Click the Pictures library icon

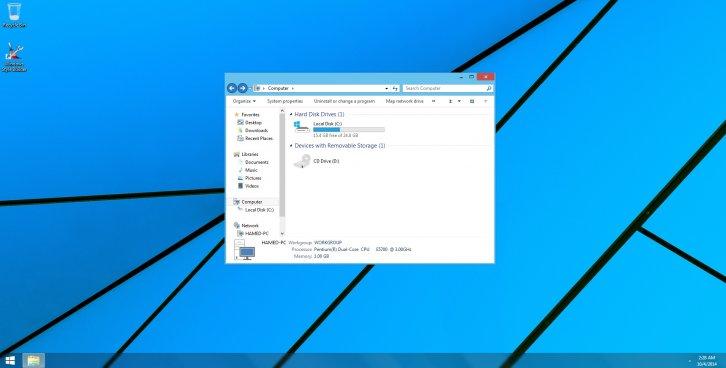[240, 178]
